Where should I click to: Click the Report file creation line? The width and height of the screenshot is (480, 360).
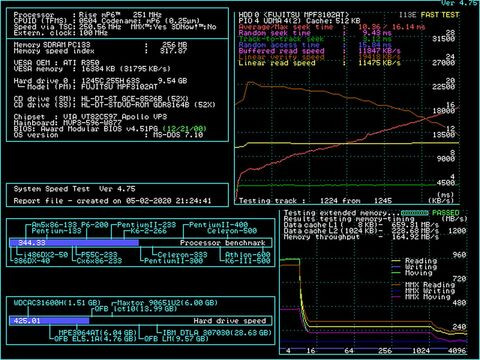coord(112,201)
